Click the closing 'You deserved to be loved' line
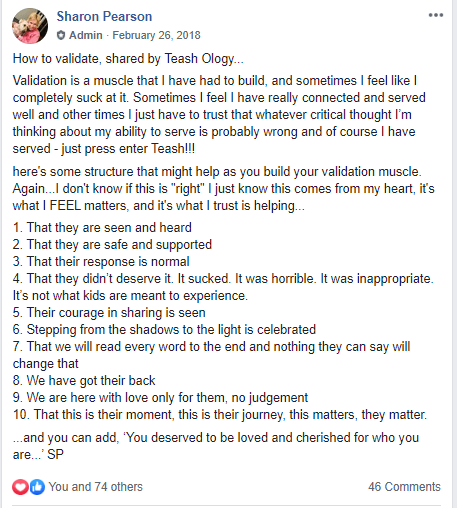 (x=216, y=446)
